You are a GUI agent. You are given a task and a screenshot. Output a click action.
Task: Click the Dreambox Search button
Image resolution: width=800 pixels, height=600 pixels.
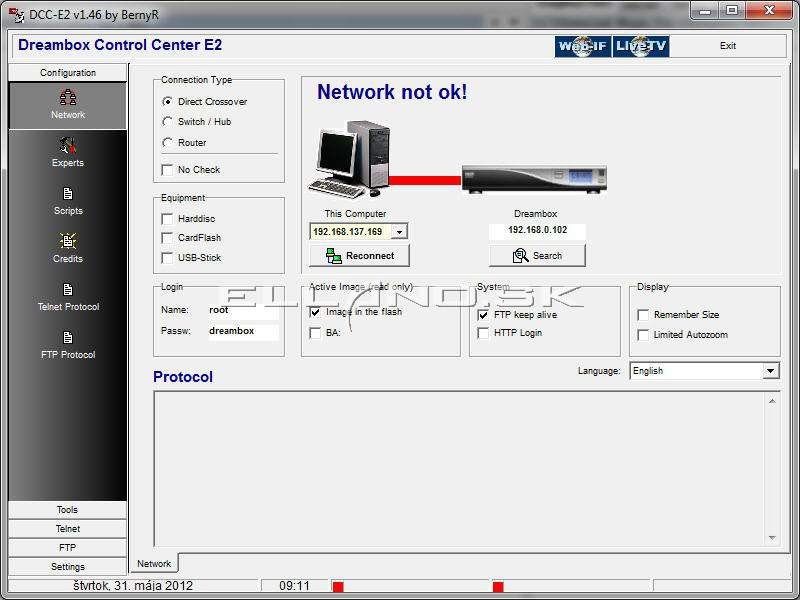point(537,256)
